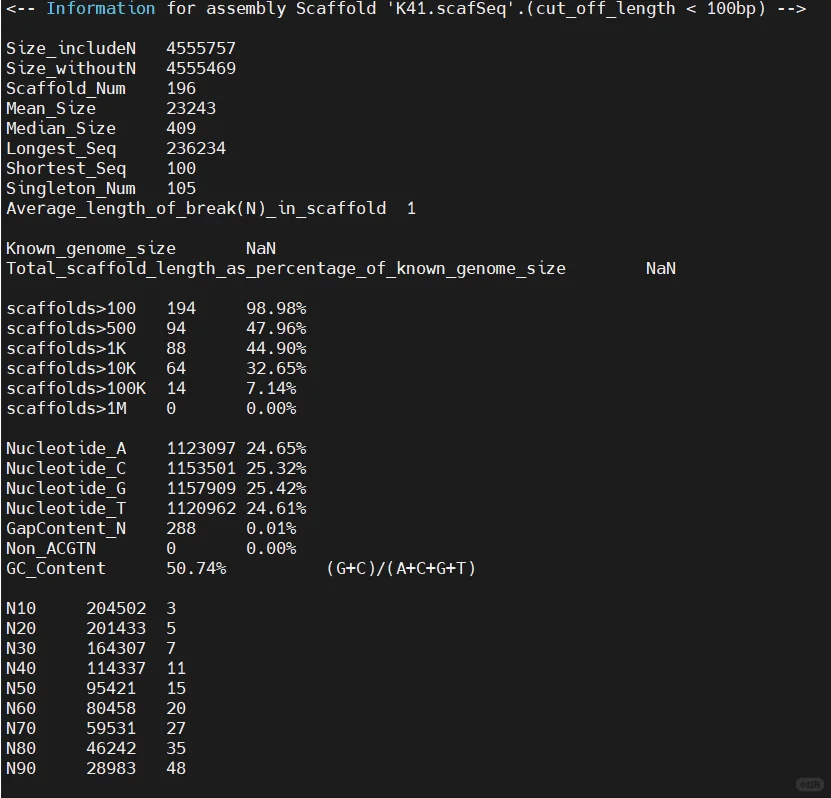Viewport: 831px width, 798px height.
Task: Select the 'scaffolds>10K' row label
Action: (x=71, y=368)
